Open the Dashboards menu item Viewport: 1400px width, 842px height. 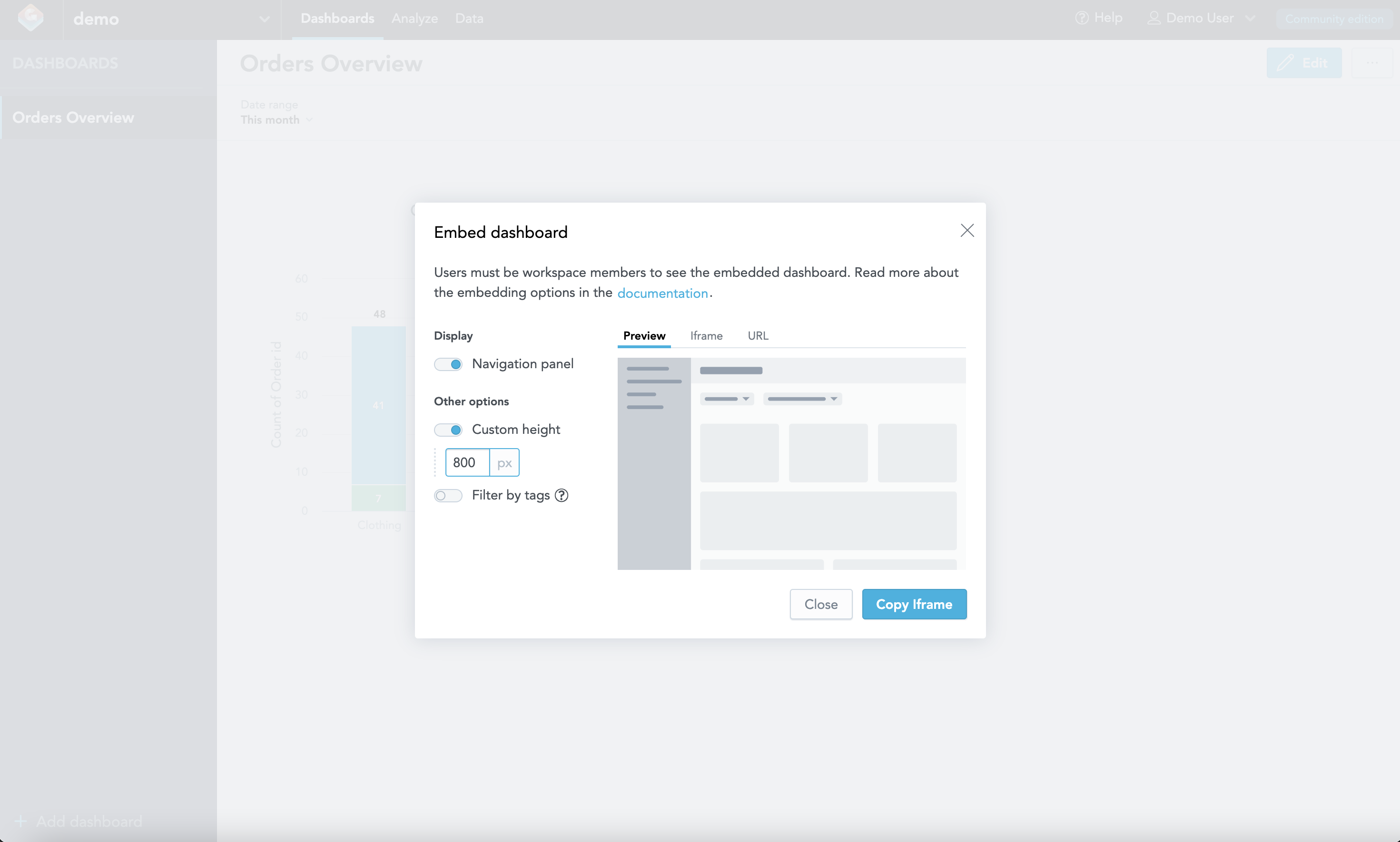click(x=337, y=19)
